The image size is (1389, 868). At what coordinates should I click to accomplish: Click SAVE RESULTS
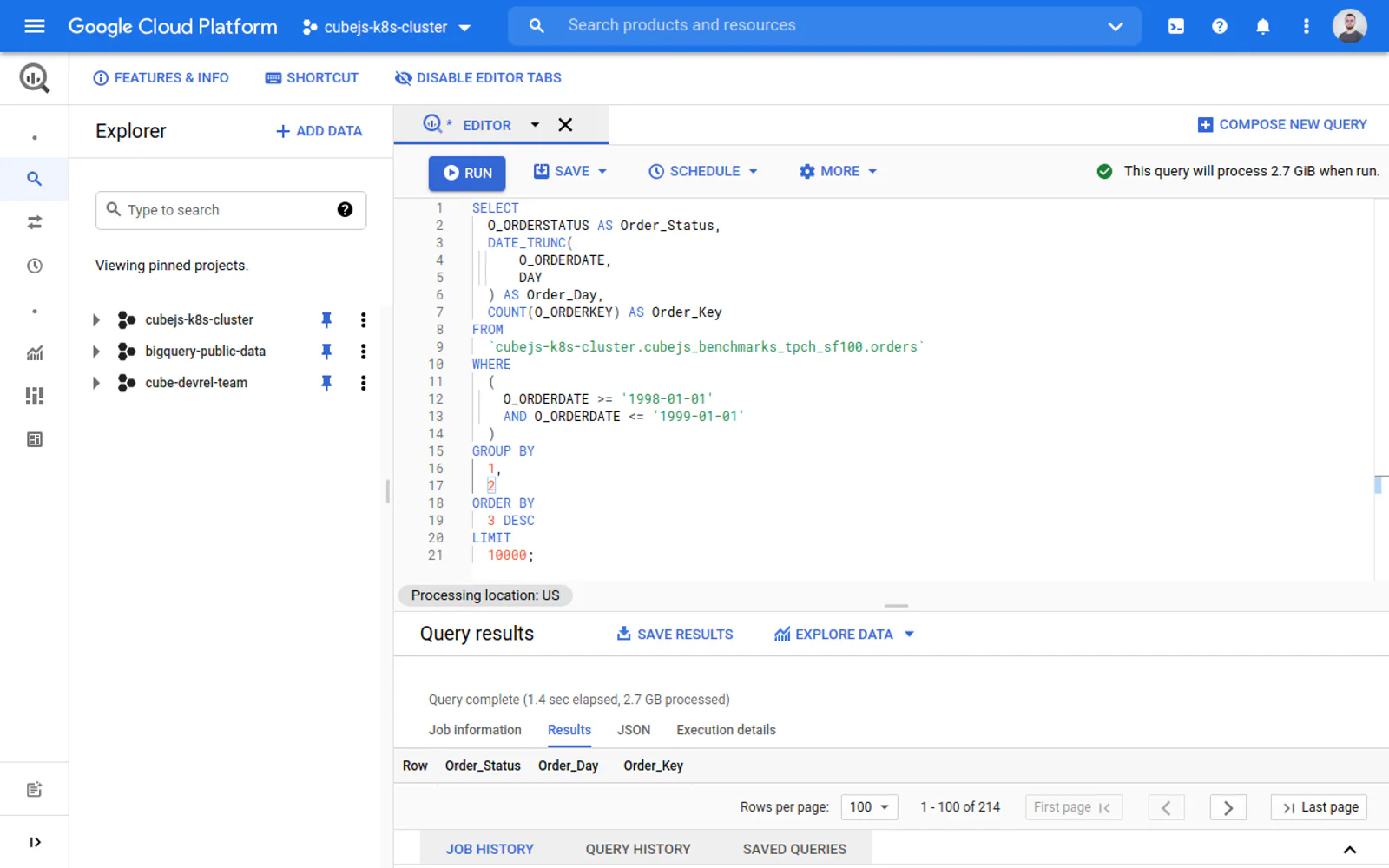[x=675, y=635]
